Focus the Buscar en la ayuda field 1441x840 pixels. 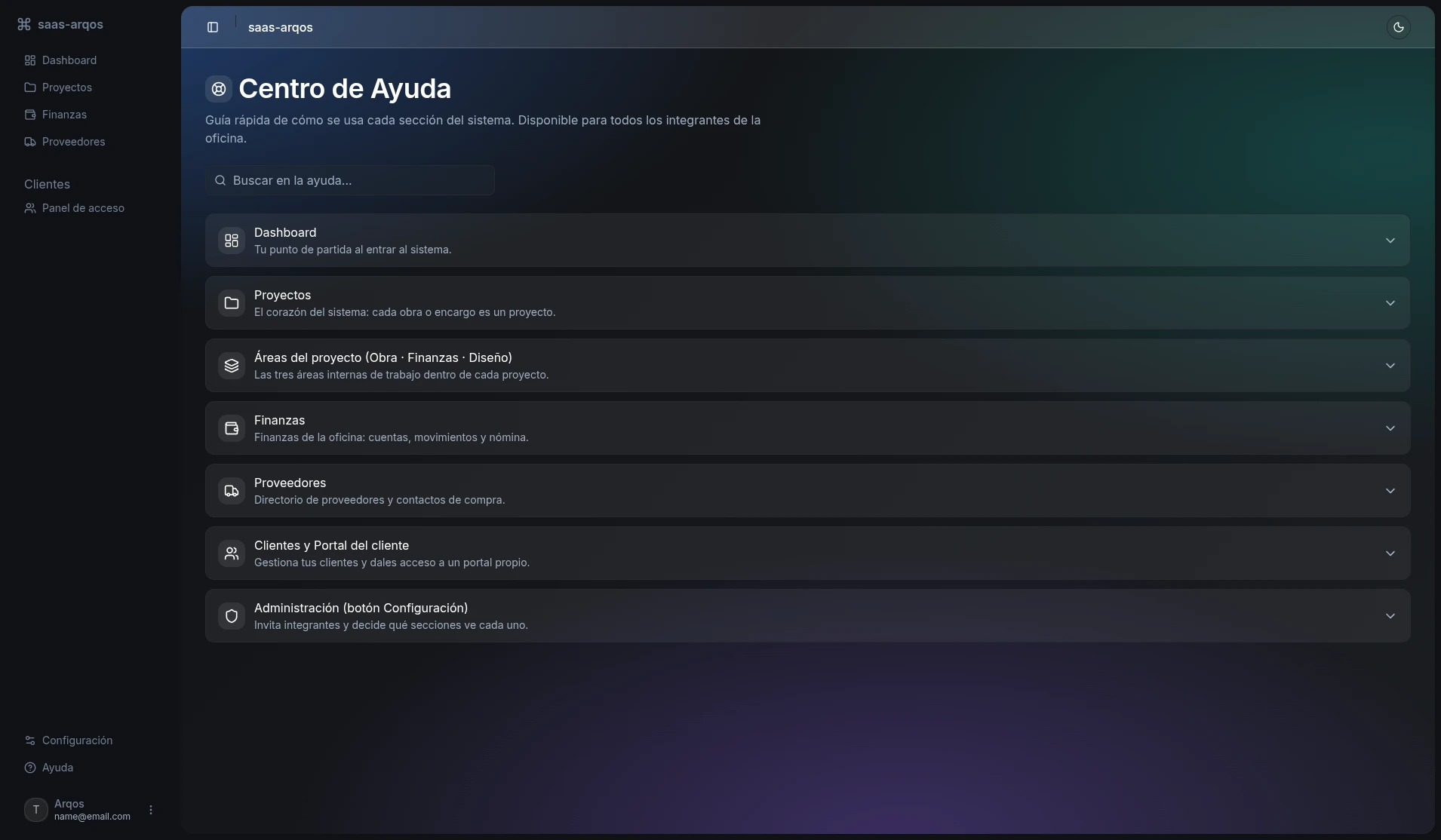[x=350, y=180]
